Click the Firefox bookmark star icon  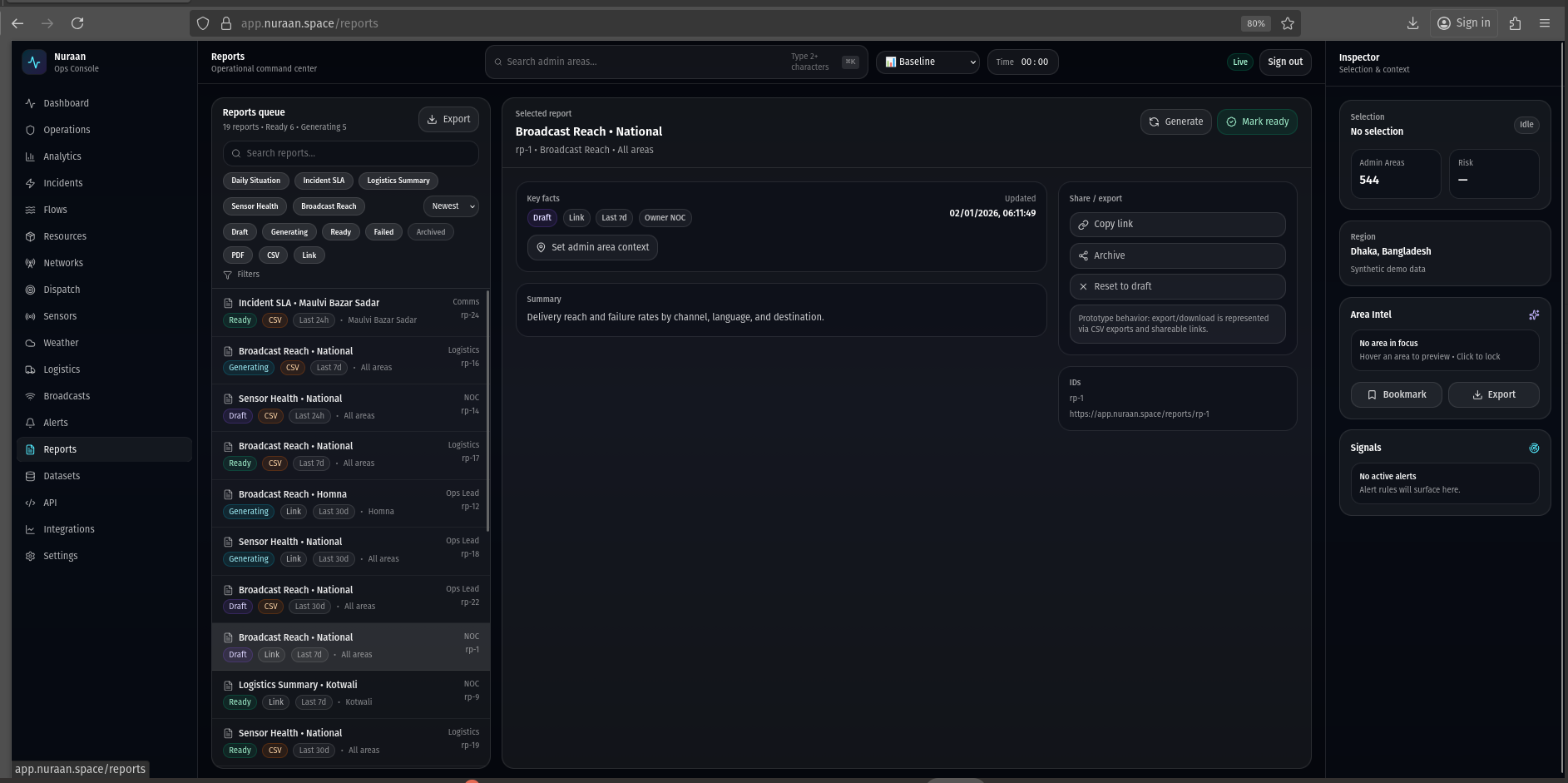tap(1287, 23)
